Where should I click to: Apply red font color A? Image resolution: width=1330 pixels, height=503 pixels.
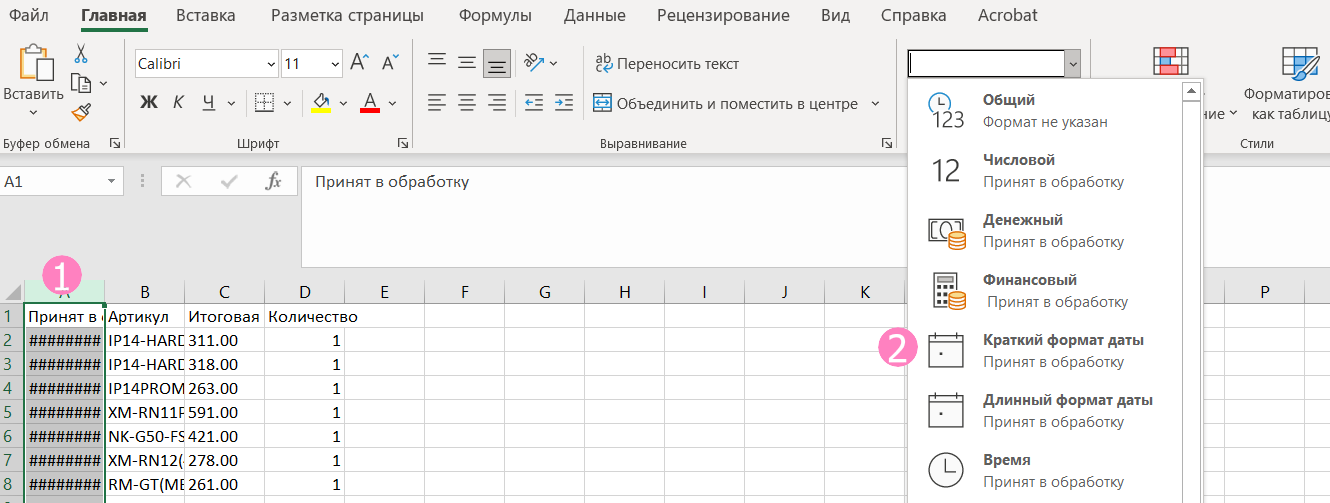(x=369, y=102)
